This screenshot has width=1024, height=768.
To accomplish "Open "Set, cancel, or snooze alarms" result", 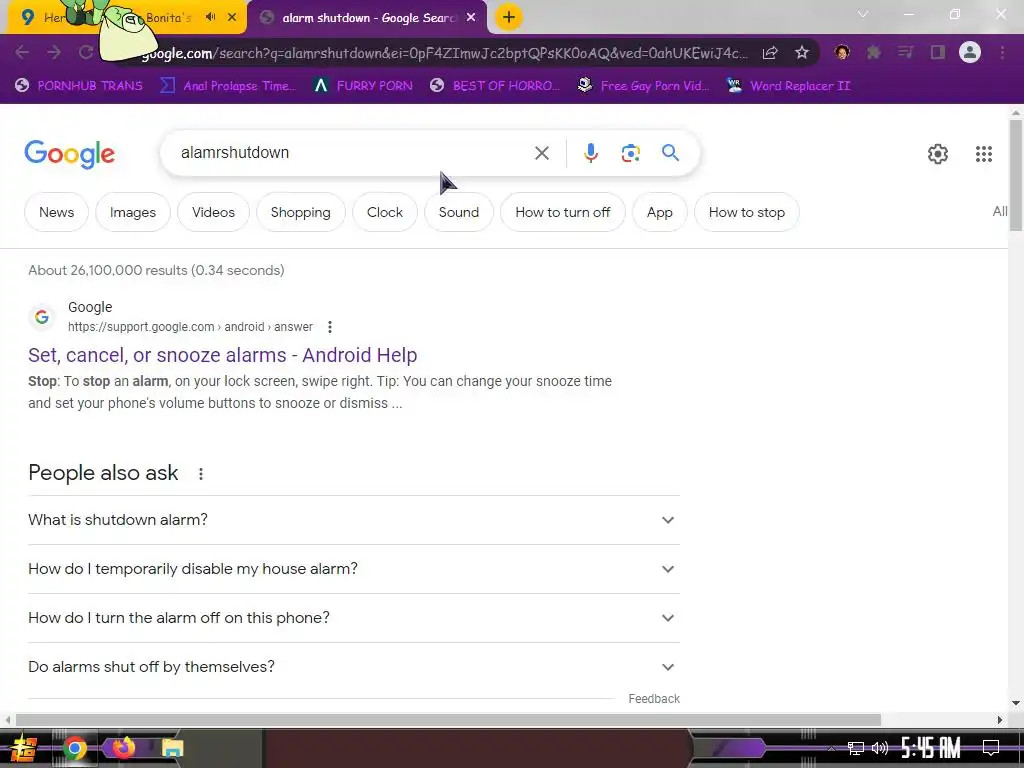I will coord(223,355).
